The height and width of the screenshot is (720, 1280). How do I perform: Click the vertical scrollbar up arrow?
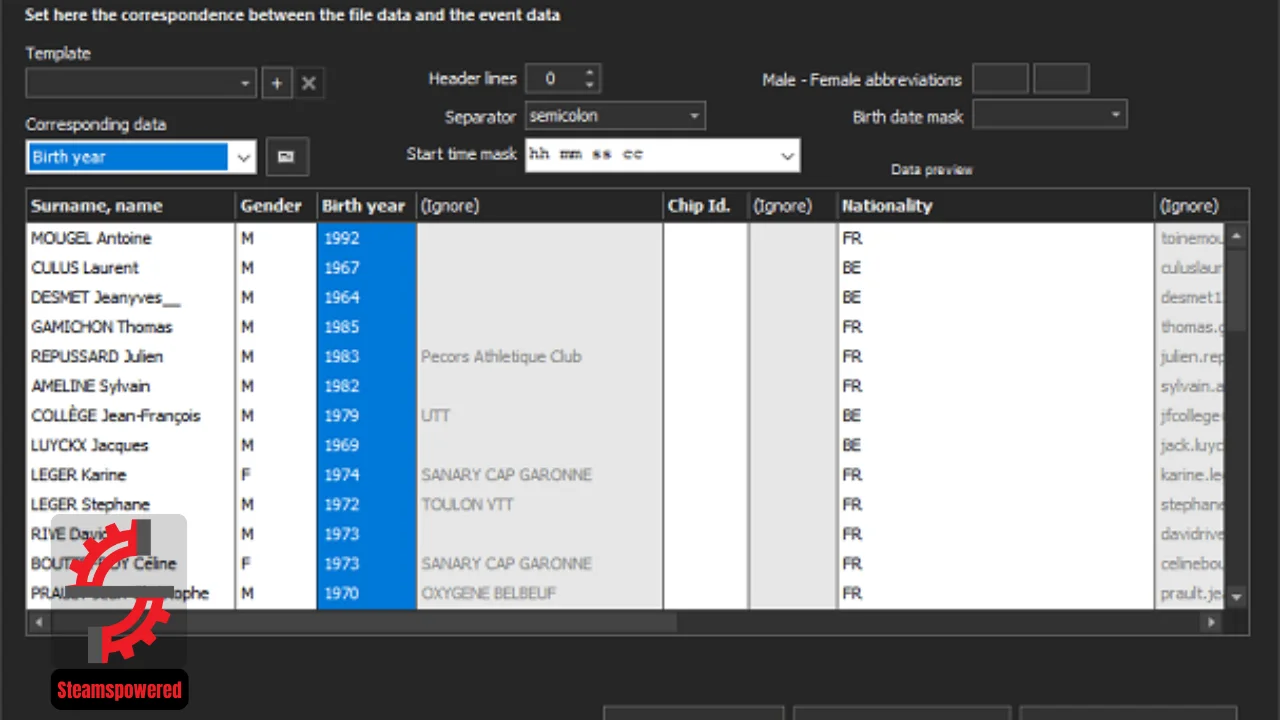tap(1237, 237)
